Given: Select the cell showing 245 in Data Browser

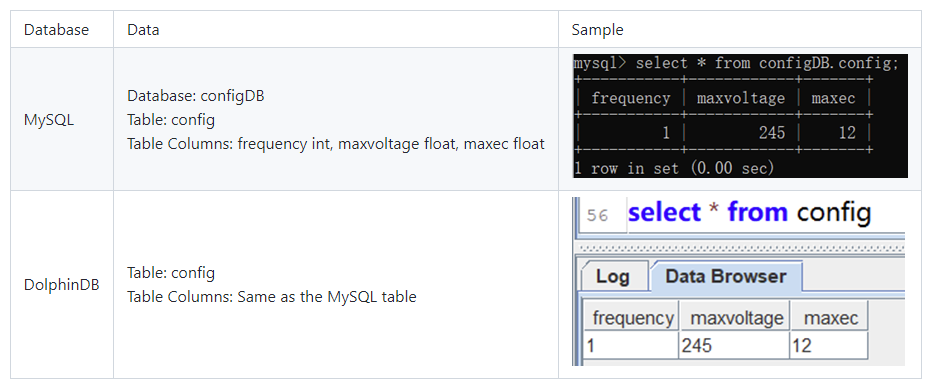Looking at the screenshot, I should click(x=734, y=345).
